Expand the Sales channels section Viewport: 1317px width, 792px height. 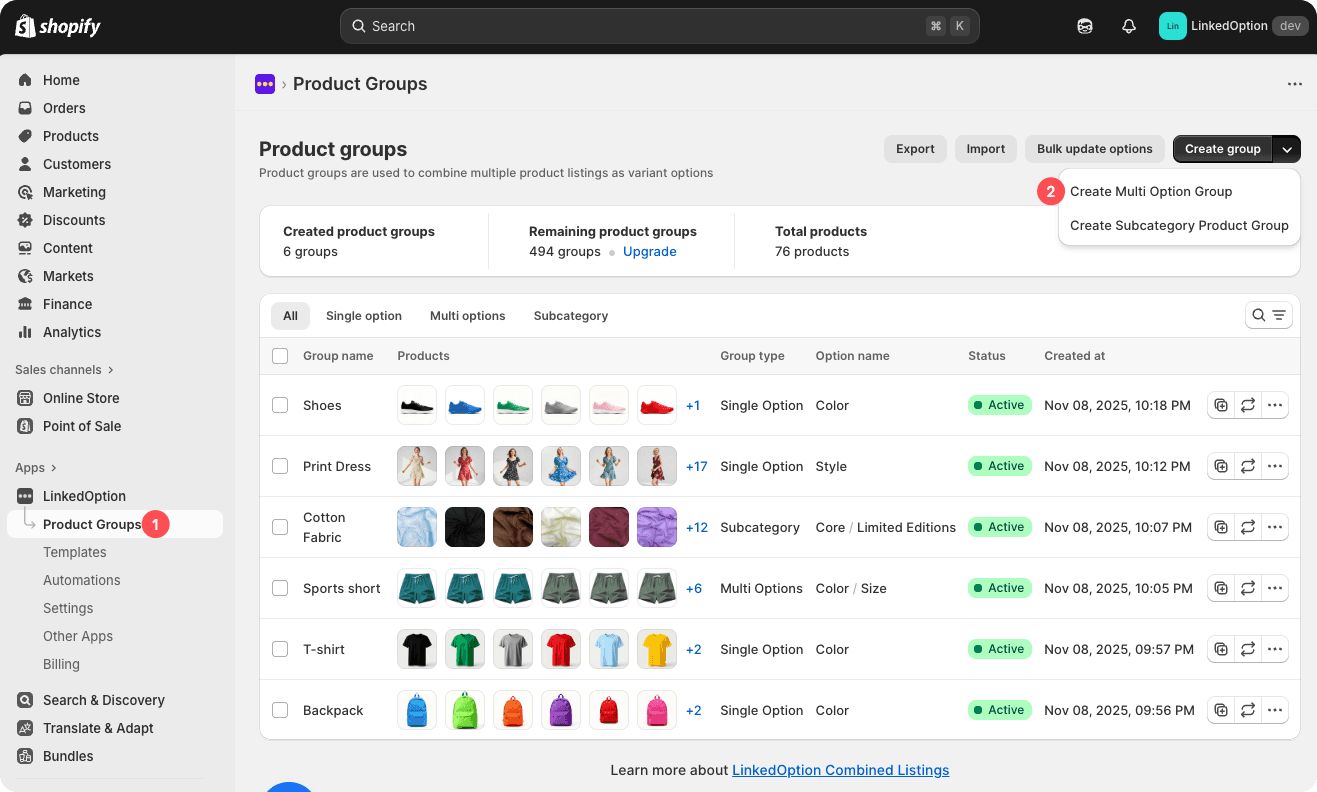point(64,370)
